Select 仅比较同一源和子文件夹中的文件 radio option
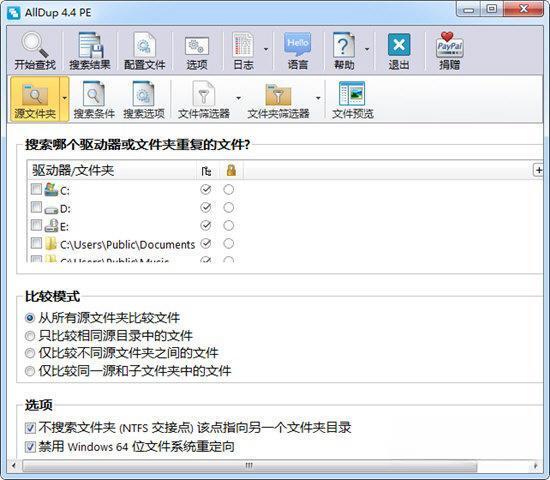The image size is (550, 480). coord(30,371)
